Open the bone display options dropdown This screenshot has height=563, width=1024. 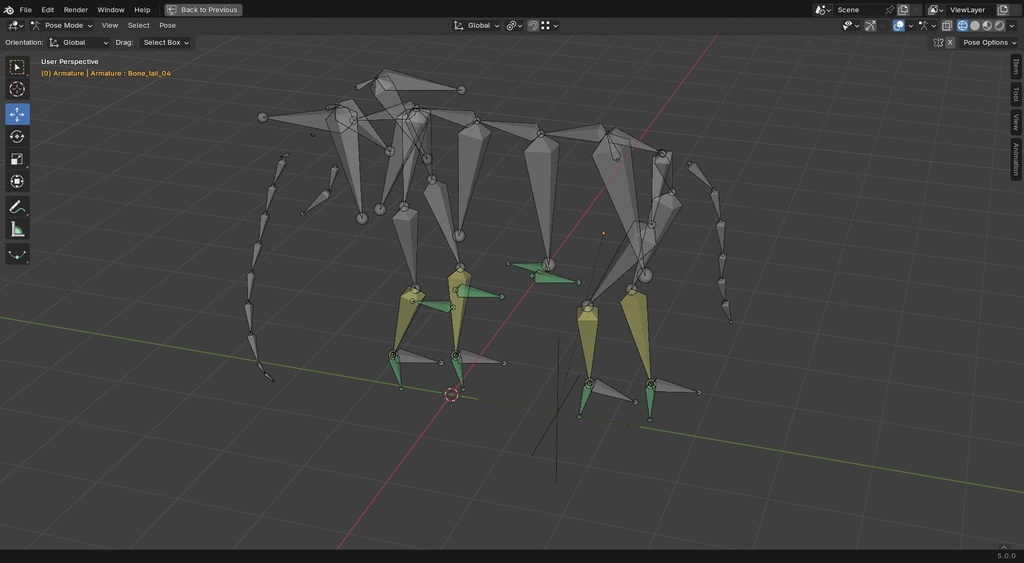927,25
